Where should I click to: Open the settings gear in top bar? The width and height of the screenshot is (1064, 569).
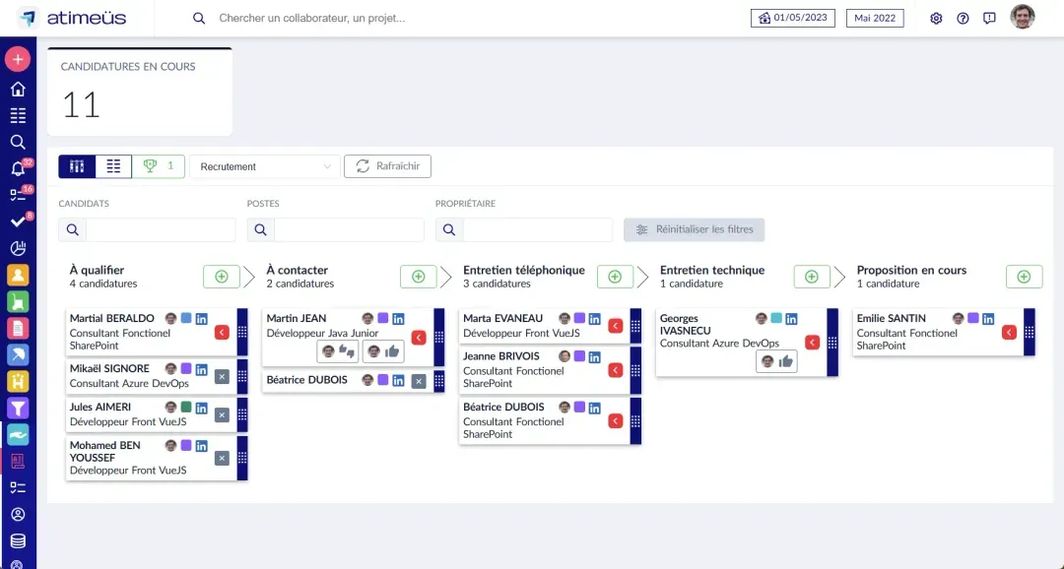(x=936, y=18)
